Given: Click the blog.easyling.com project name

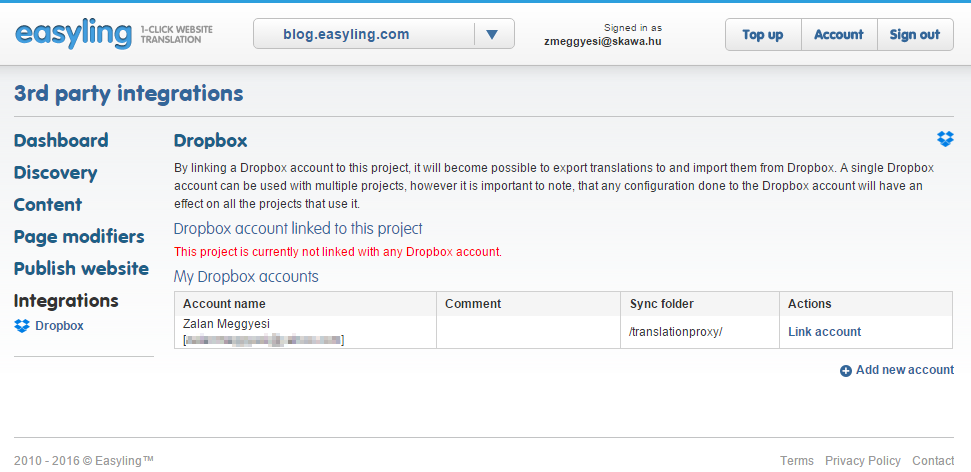Looking at the screenshot, I should 346,35.
